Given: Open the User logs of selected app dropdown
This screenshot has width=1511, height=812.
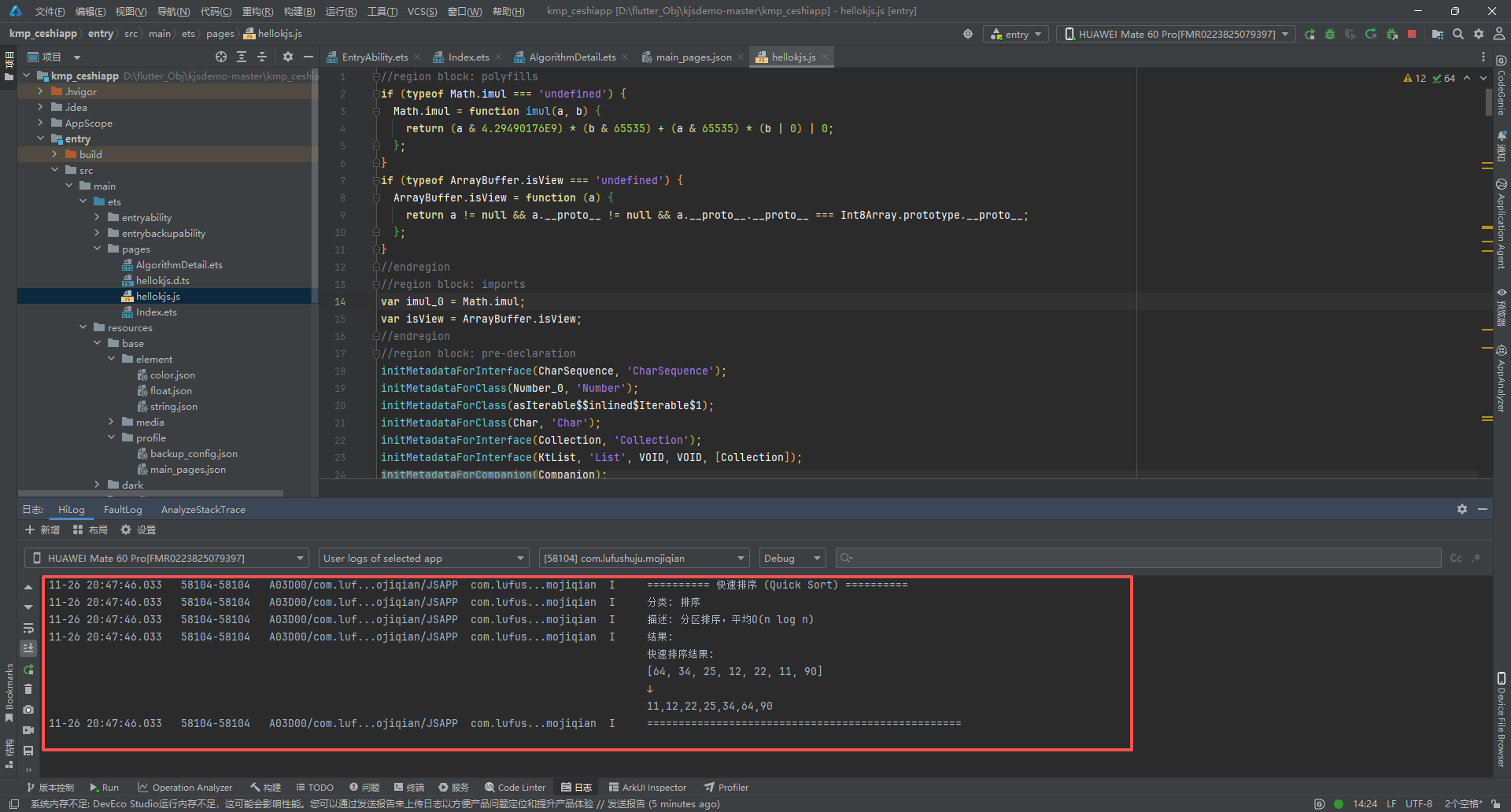Looking at the screenshot, I should tap(424, 558).
